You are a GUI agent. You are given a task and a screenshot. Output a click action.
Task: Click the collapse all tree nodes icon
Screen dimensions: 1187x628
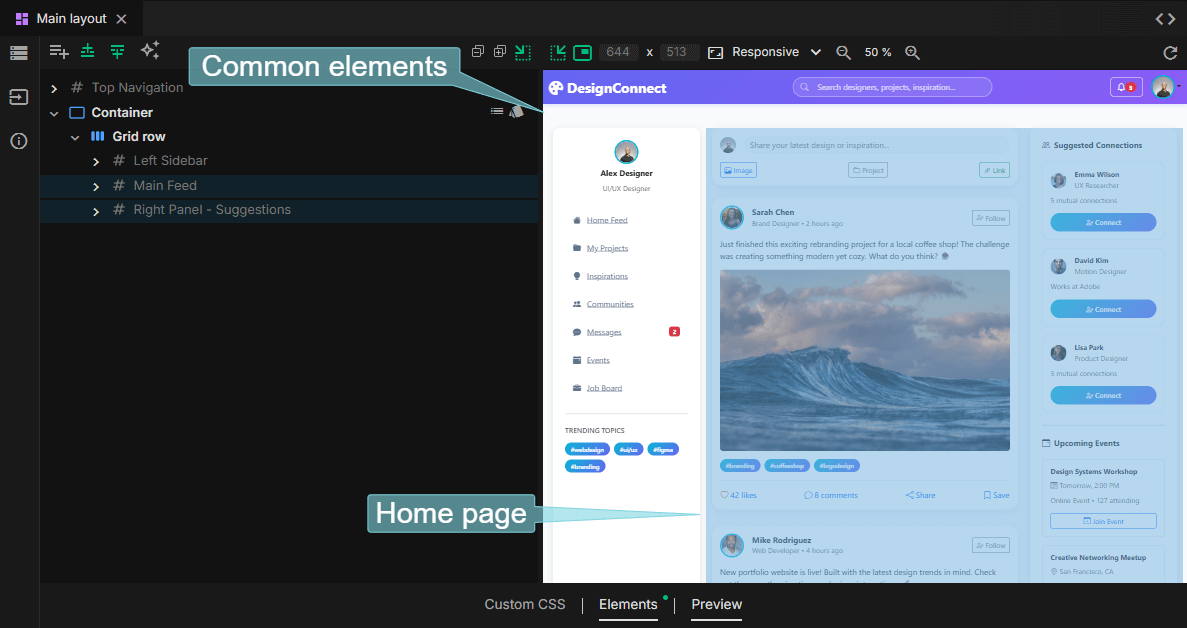(x=477, y=52)
